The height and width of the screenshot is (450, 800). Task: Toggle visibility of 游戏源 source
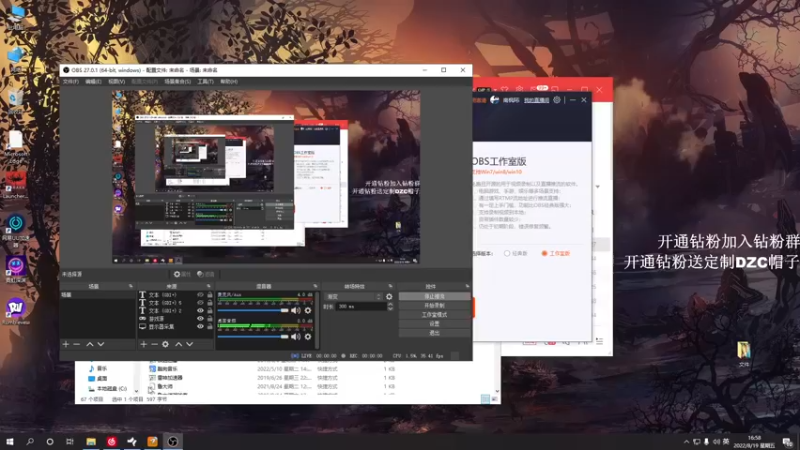click(x=200, y=318)
